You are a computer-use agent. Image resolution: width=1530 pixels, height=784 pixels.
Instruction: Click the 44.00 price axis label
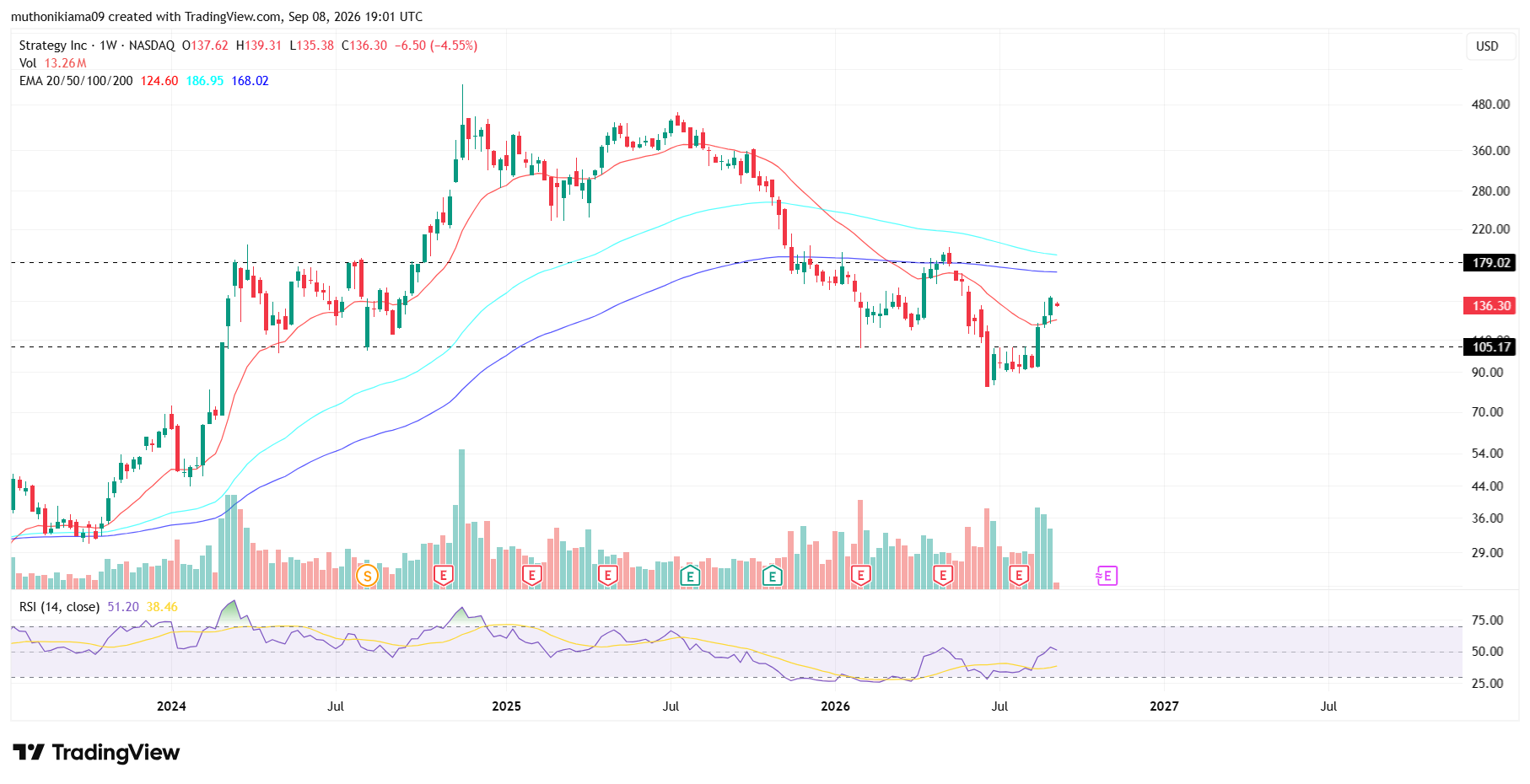click(x=1488, y=486)
